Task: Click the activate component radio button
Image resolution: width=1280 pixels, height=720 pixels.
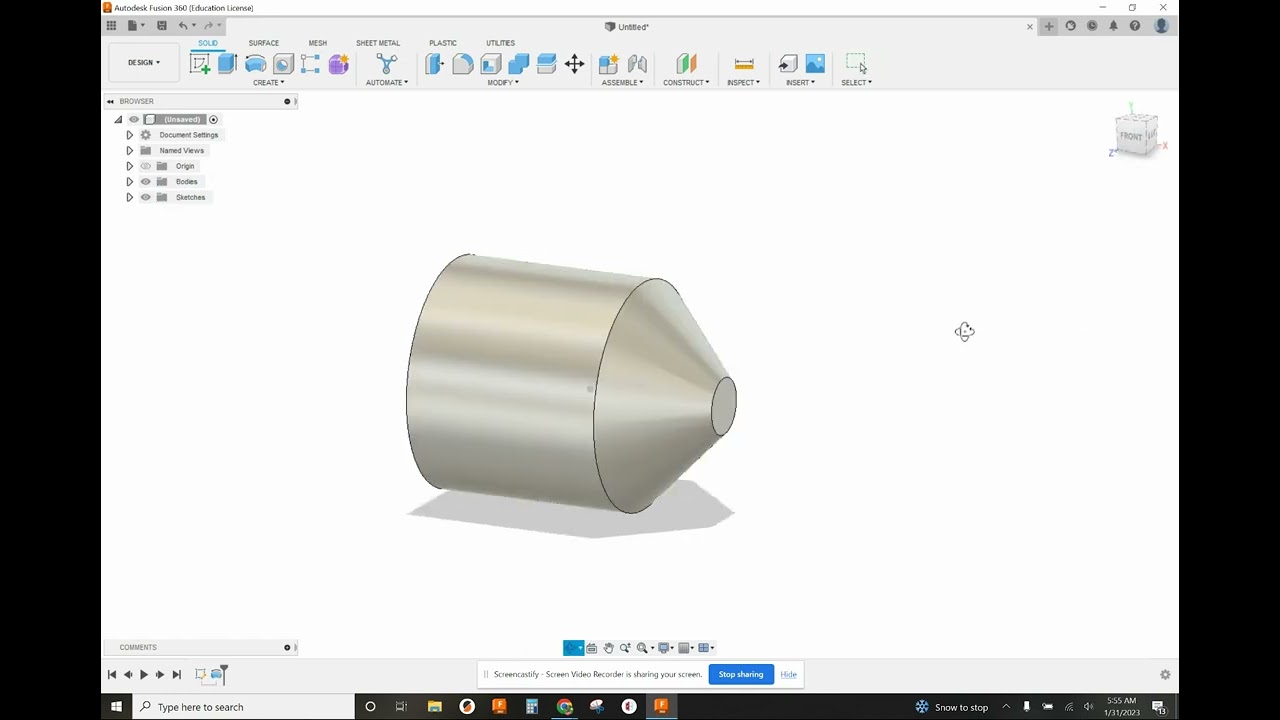Action: click(213, 120)
